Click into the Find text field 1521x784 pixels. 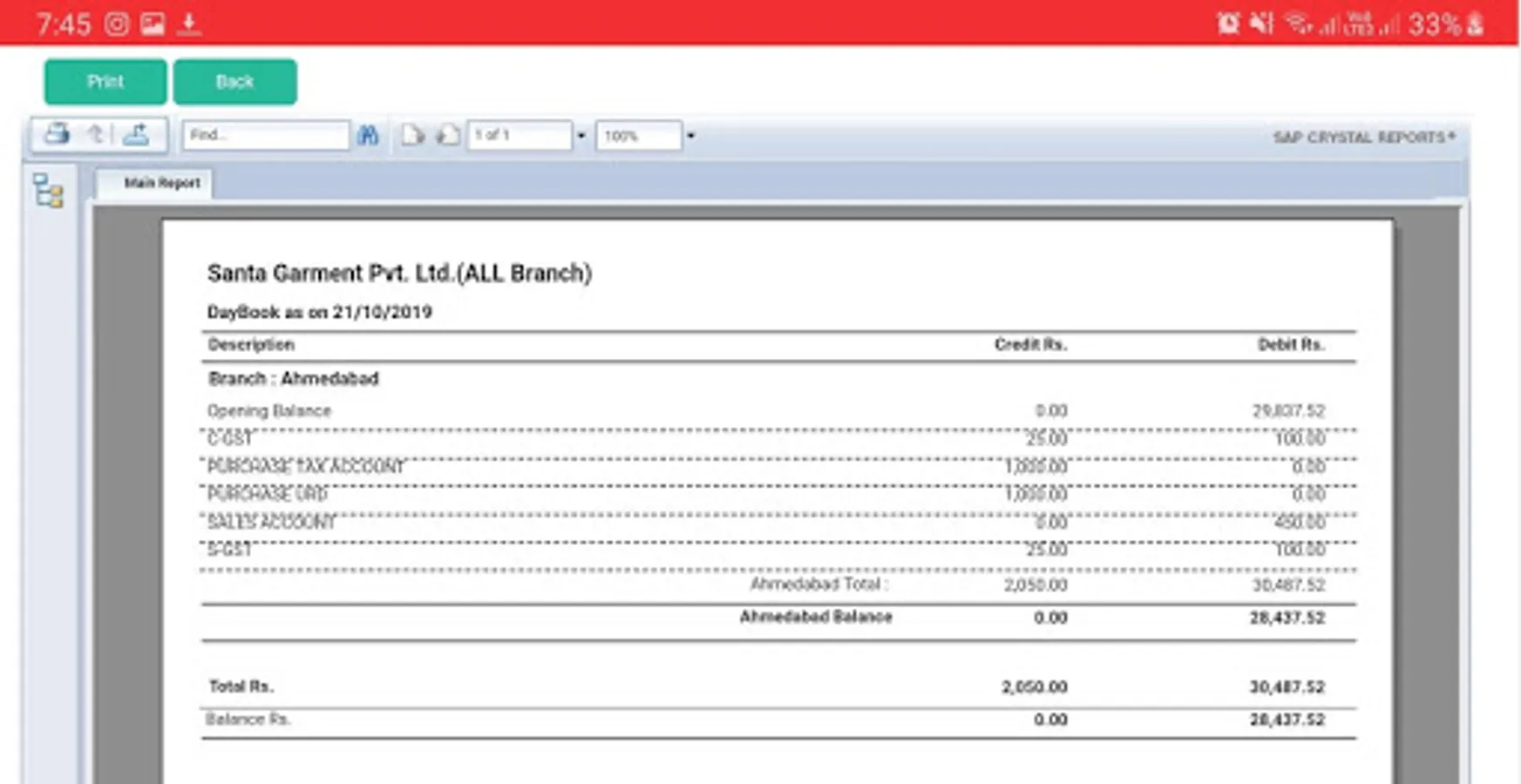point(266,135)
